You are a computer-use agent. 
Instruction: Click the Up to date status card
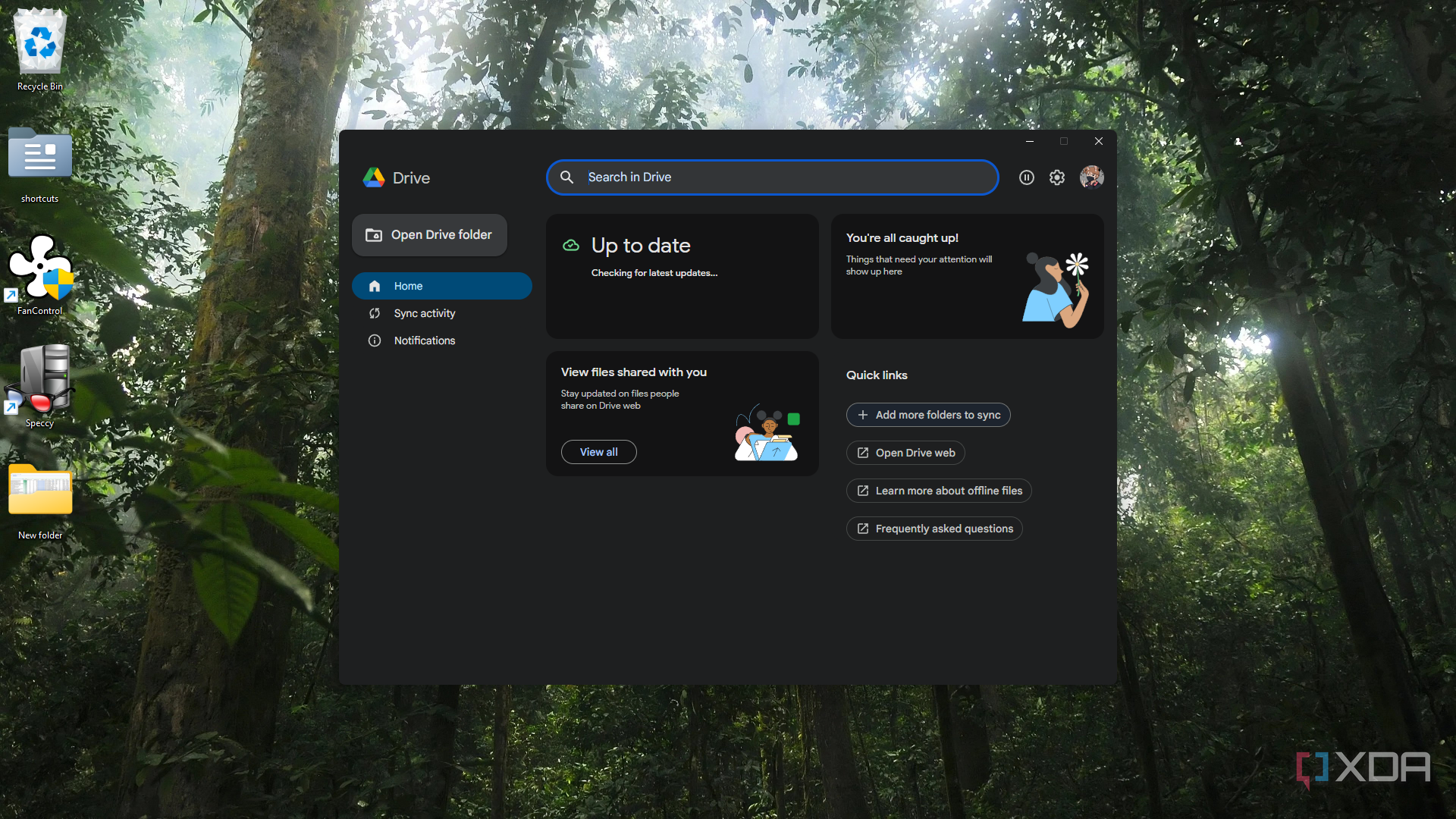point(682,276)
